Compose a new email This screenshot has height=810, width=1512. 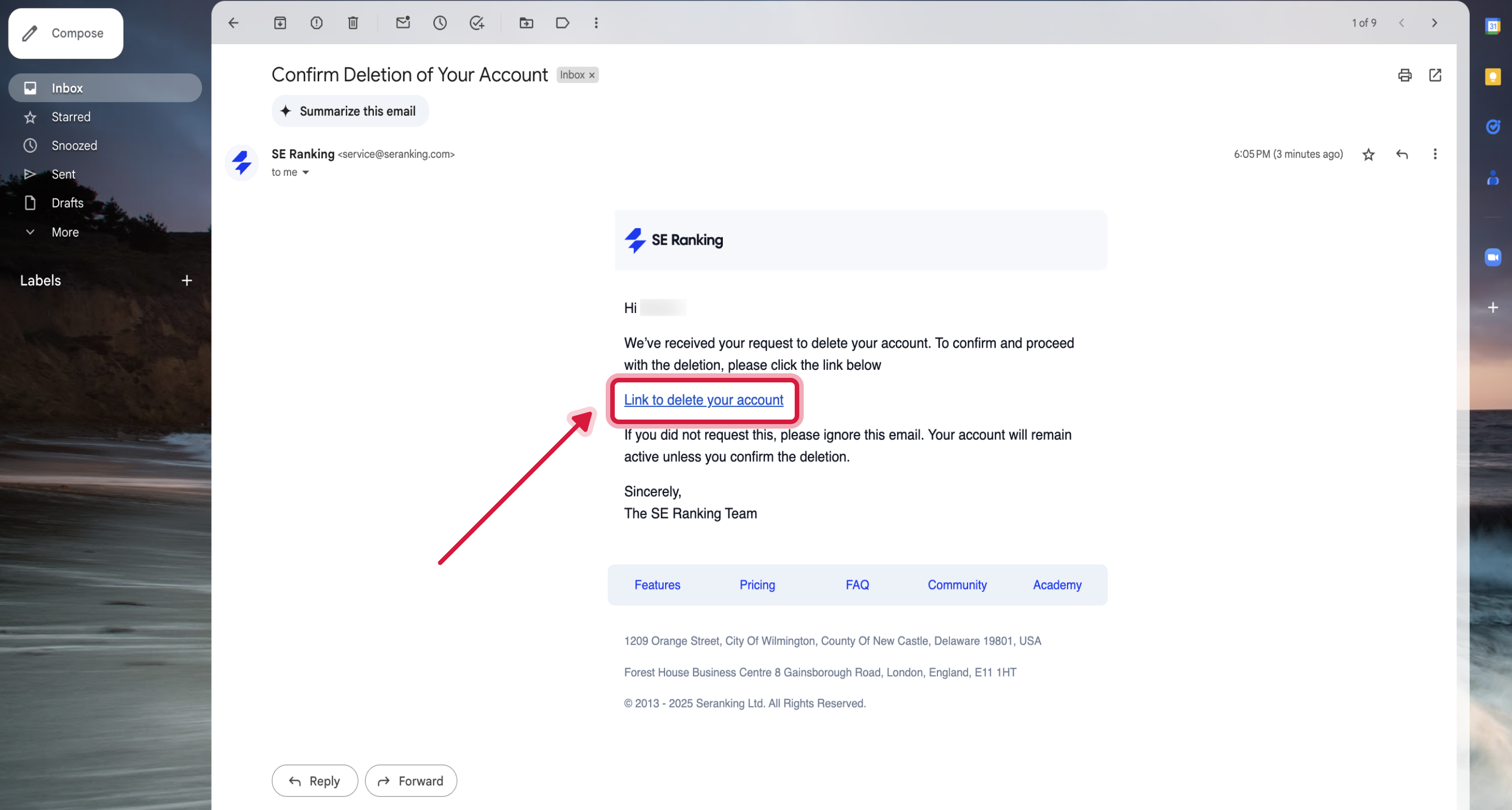(x=66, y=34)
